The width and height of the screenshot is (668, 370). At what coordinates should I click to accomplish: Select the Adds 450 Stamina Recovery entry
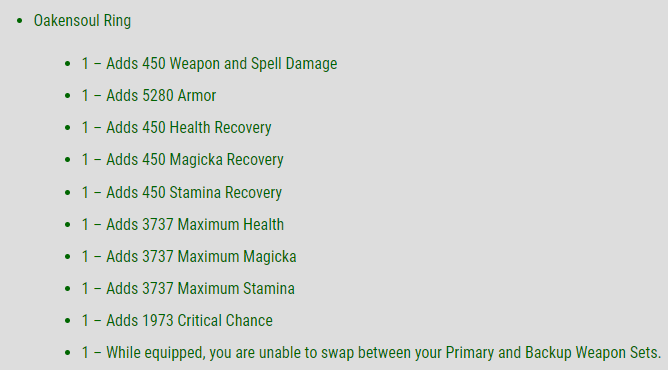click(x=181, y=192)
